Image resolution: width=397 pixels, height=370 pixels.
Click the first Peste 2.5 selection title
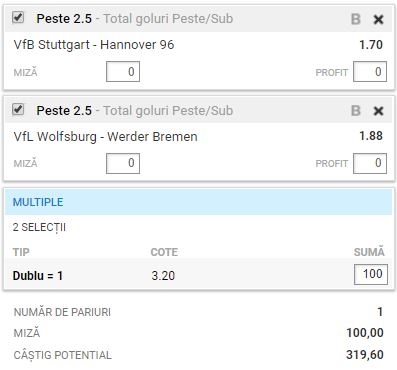(x=64, y=19)
